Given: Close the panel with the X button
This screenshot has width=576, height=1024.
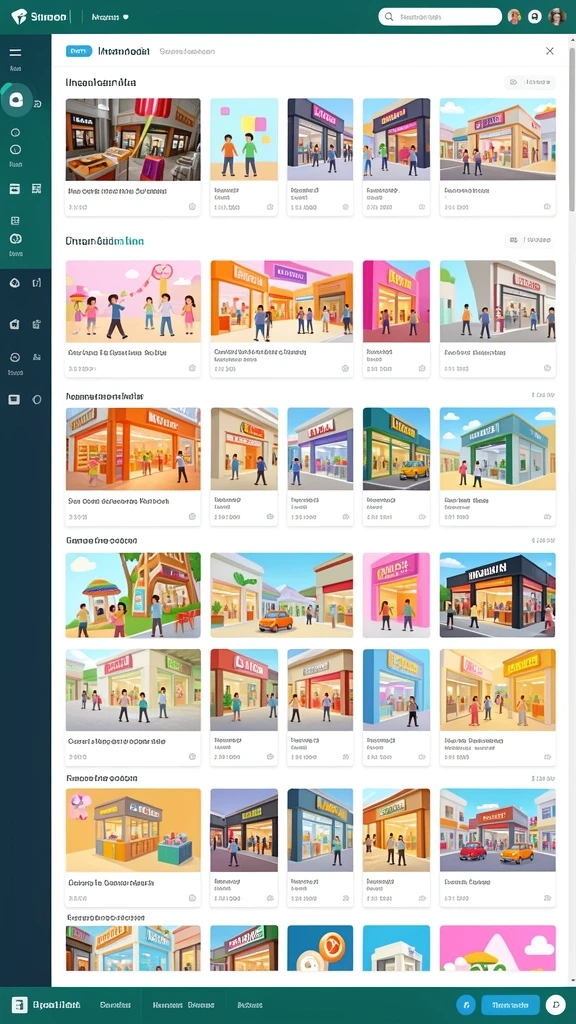Looking at the screenshot, I should 550,51.
